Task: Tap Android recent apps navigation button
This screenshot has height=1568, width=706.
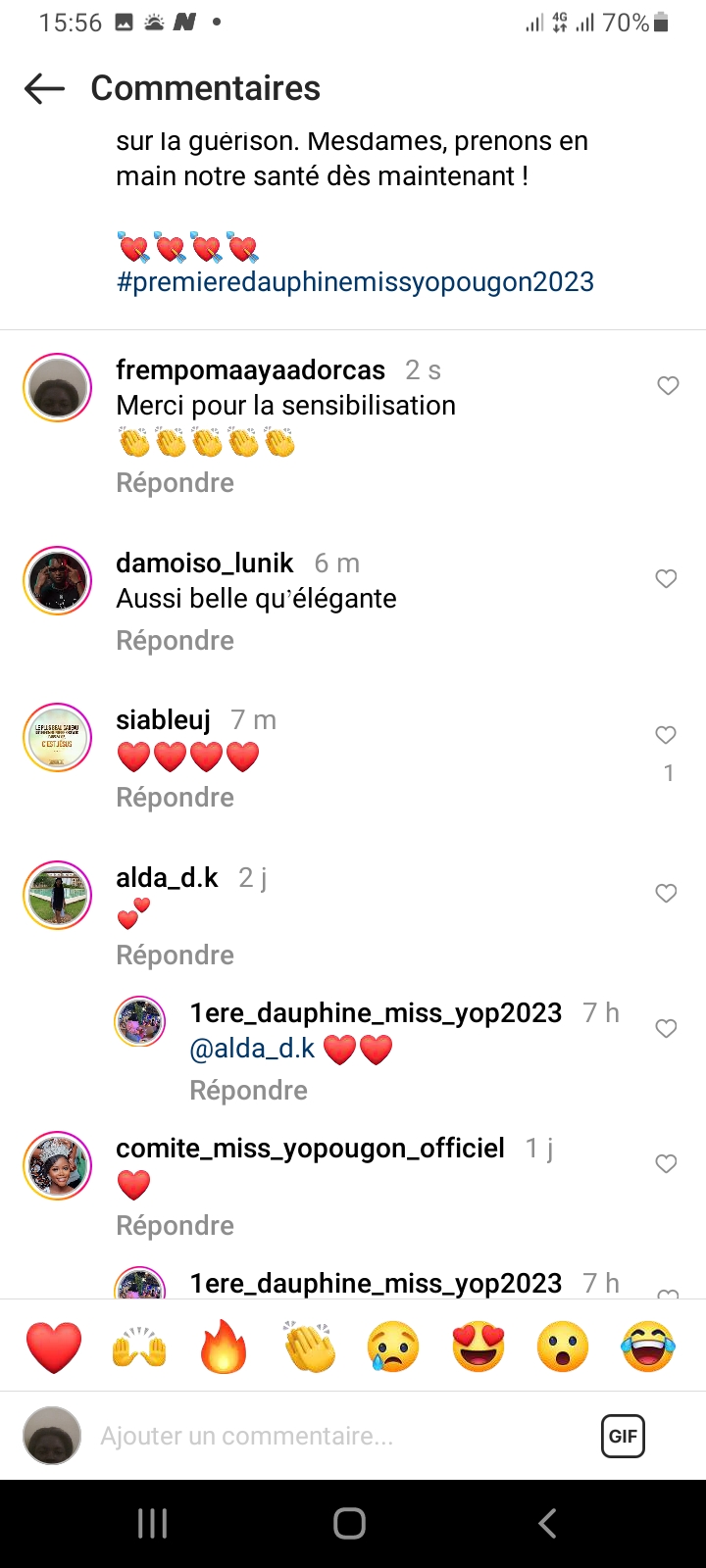Action: [152, 1524]
